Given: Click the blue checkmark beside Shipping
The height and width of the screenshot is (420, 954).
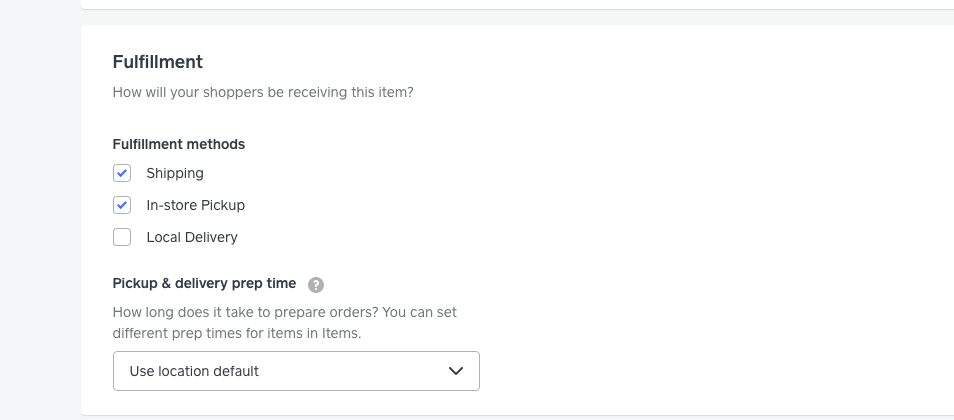Looking at the screenshot, I should pyautogui.click(x=122, y=173).
